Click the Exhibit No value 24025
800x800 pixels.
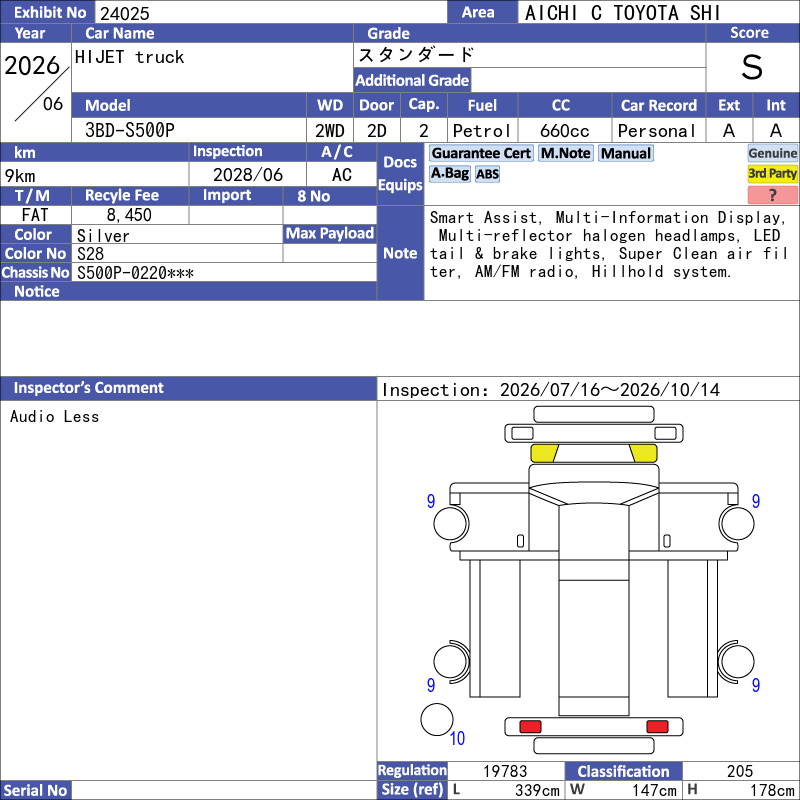124,13
